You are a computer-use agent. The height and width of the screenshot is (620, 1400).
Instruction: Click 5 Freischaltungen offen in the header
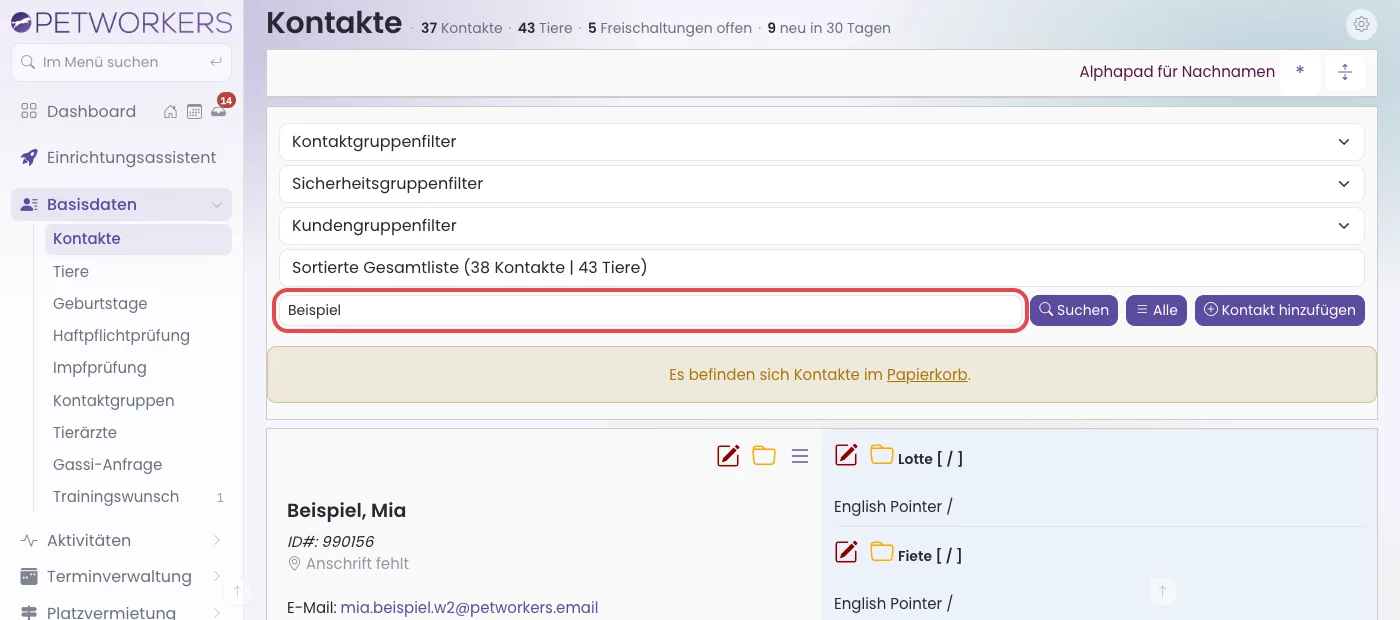(670, 28)
